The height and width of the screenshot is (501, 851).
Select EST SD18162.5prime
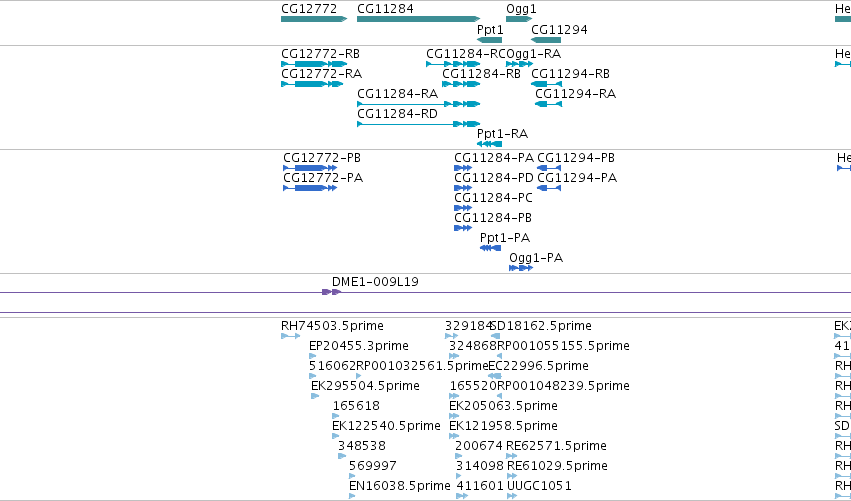(x=541, y=326)
